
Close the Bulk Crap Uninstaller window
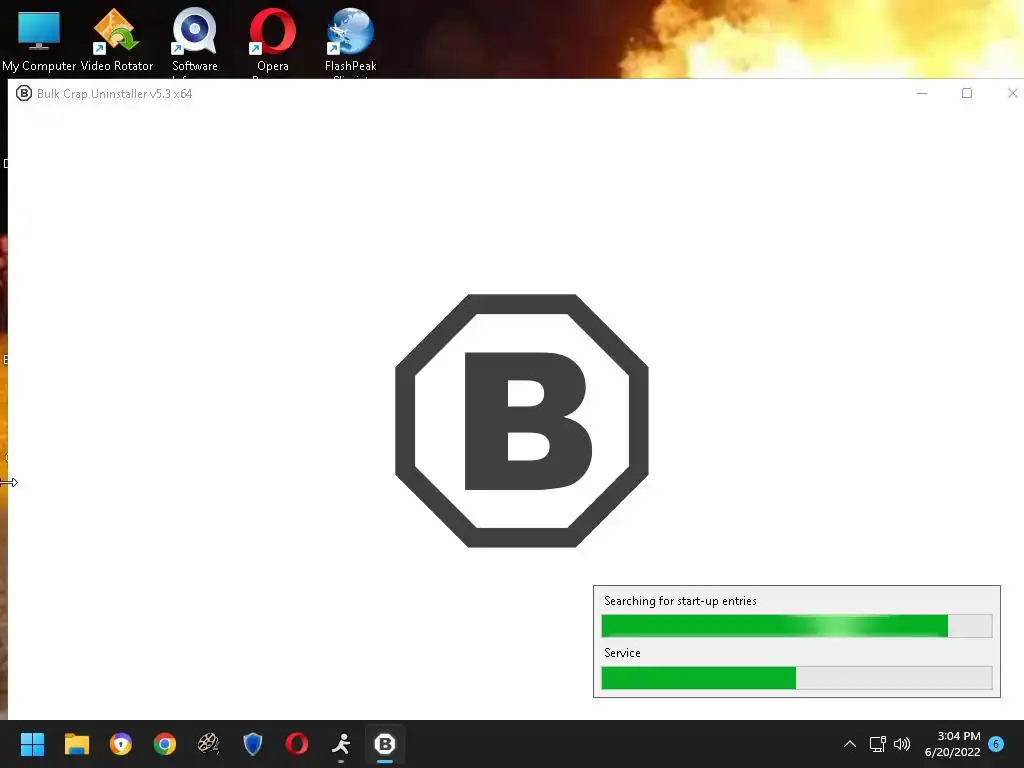click(x=1012, y=93)
